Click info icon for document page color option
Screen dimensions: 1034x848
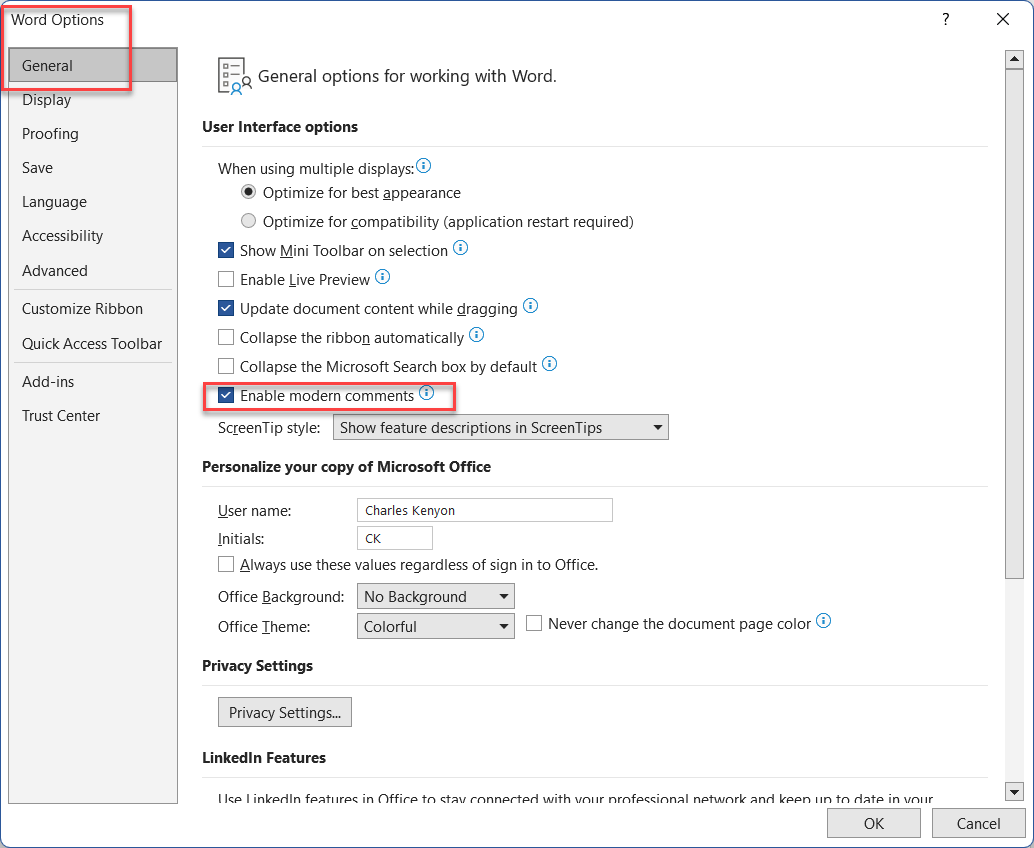click(824, 621)
